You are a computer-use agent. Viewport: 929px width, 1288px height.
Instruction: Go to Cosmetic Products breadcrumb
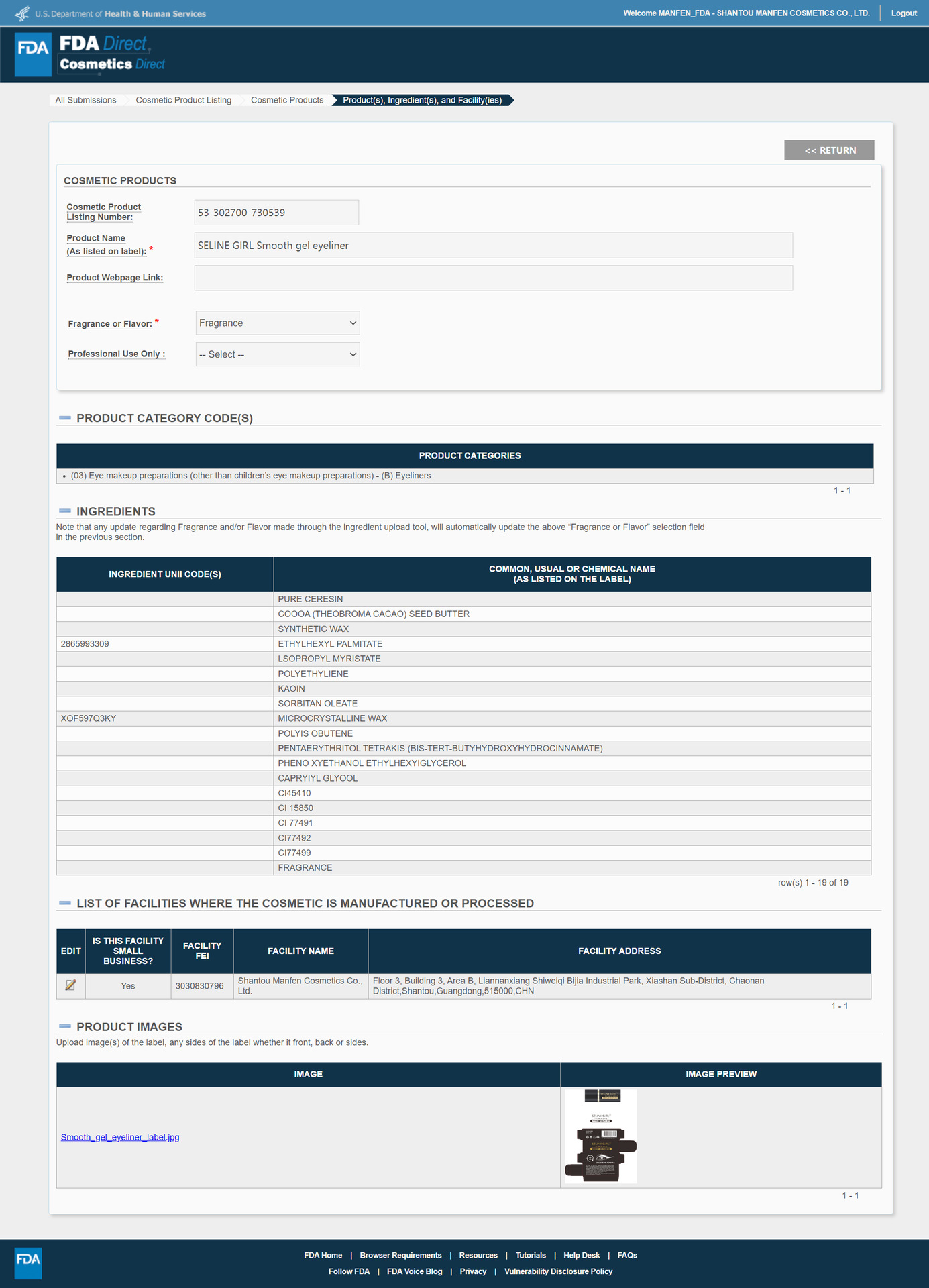(287, 100)
